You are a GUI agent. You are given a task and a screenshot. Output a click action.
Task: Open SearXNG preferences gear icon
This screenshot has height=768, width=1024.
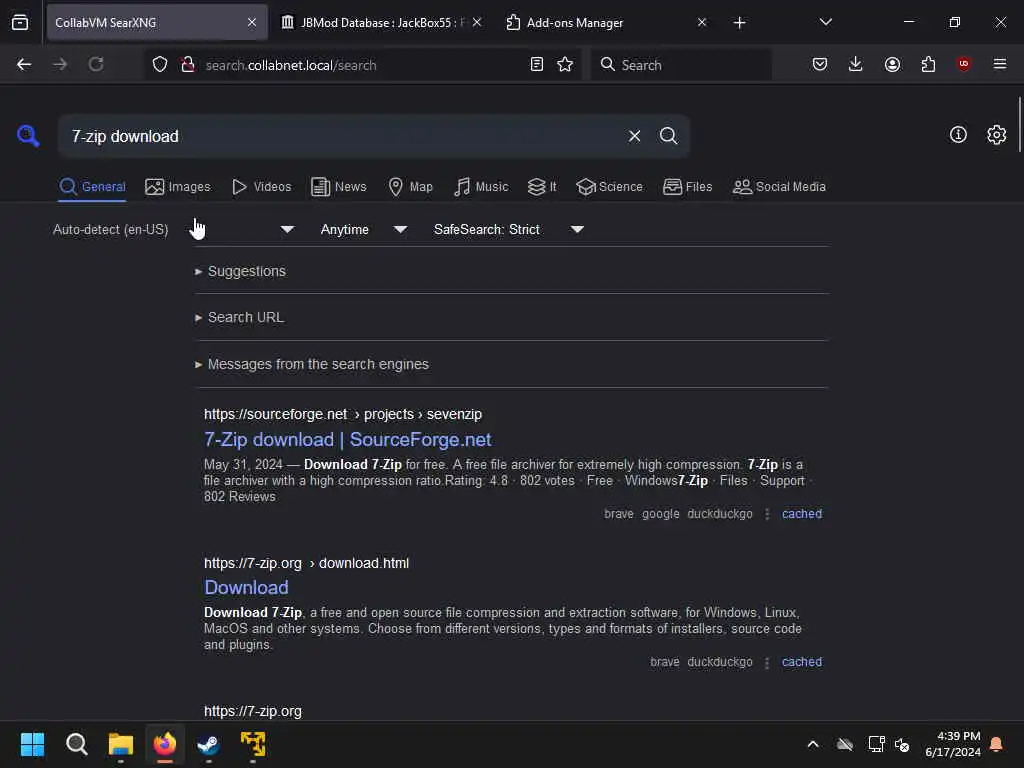(997, 135)
